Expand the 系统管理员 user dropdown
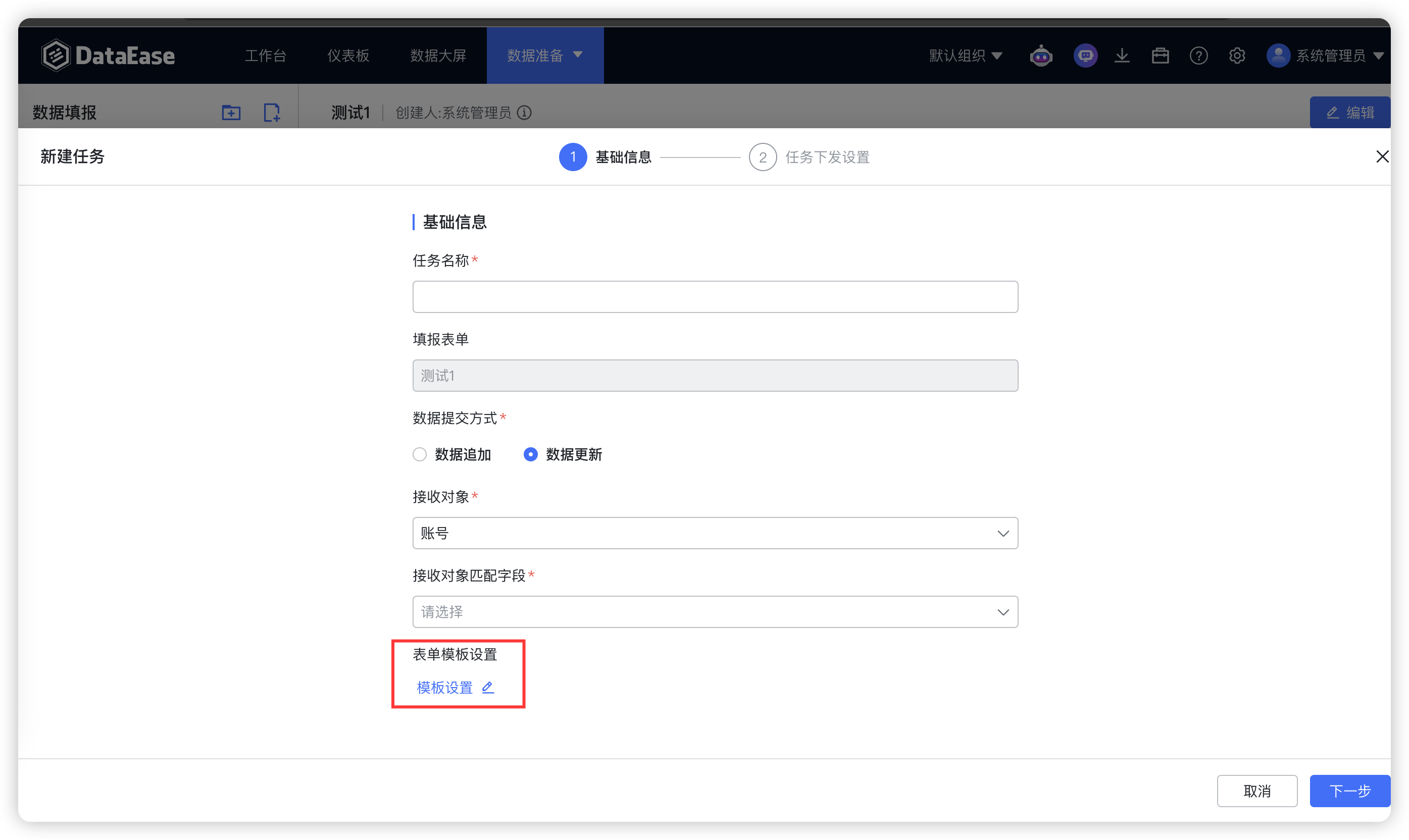The image size is (1409, 840). coord(1339,56)
